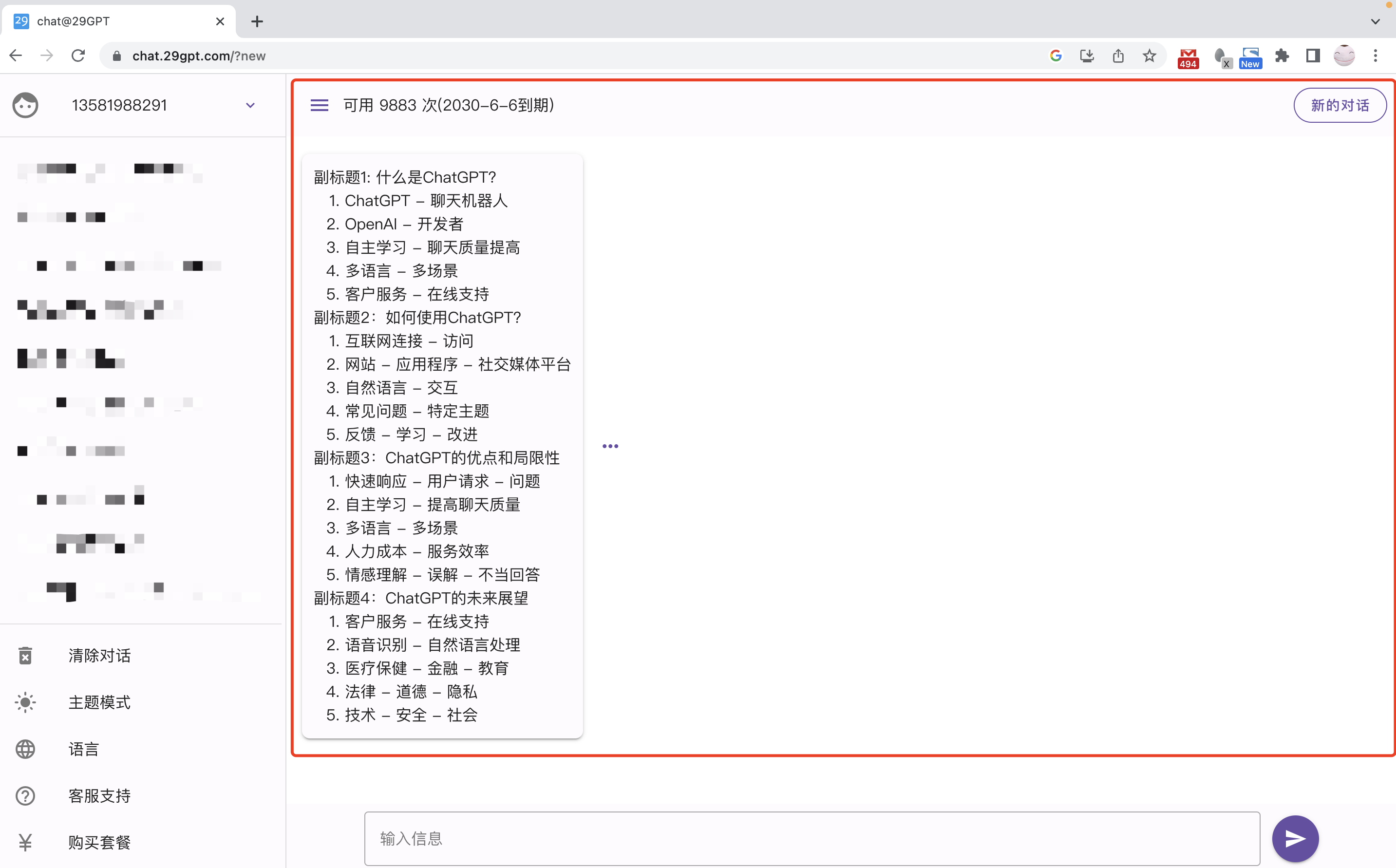Select 主题模式 menu item
1396x868 pixels.
tap(99, 702)
